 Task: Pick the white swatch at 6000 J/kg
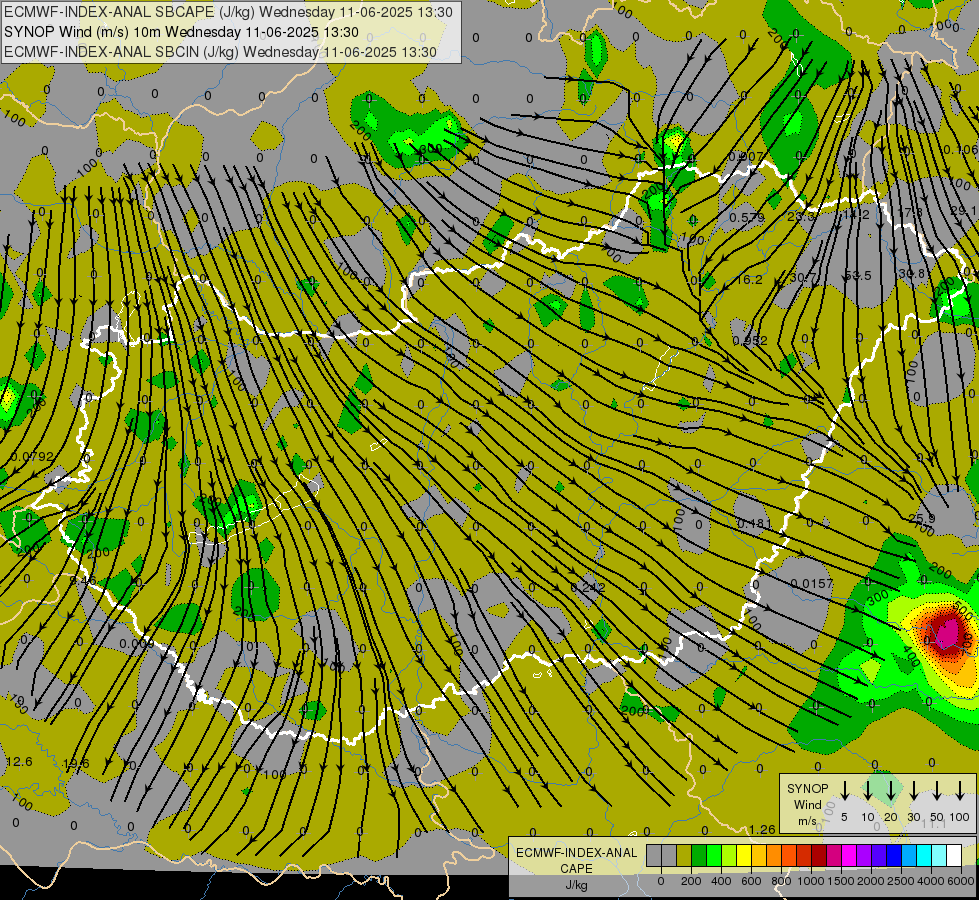click(953, 855)
